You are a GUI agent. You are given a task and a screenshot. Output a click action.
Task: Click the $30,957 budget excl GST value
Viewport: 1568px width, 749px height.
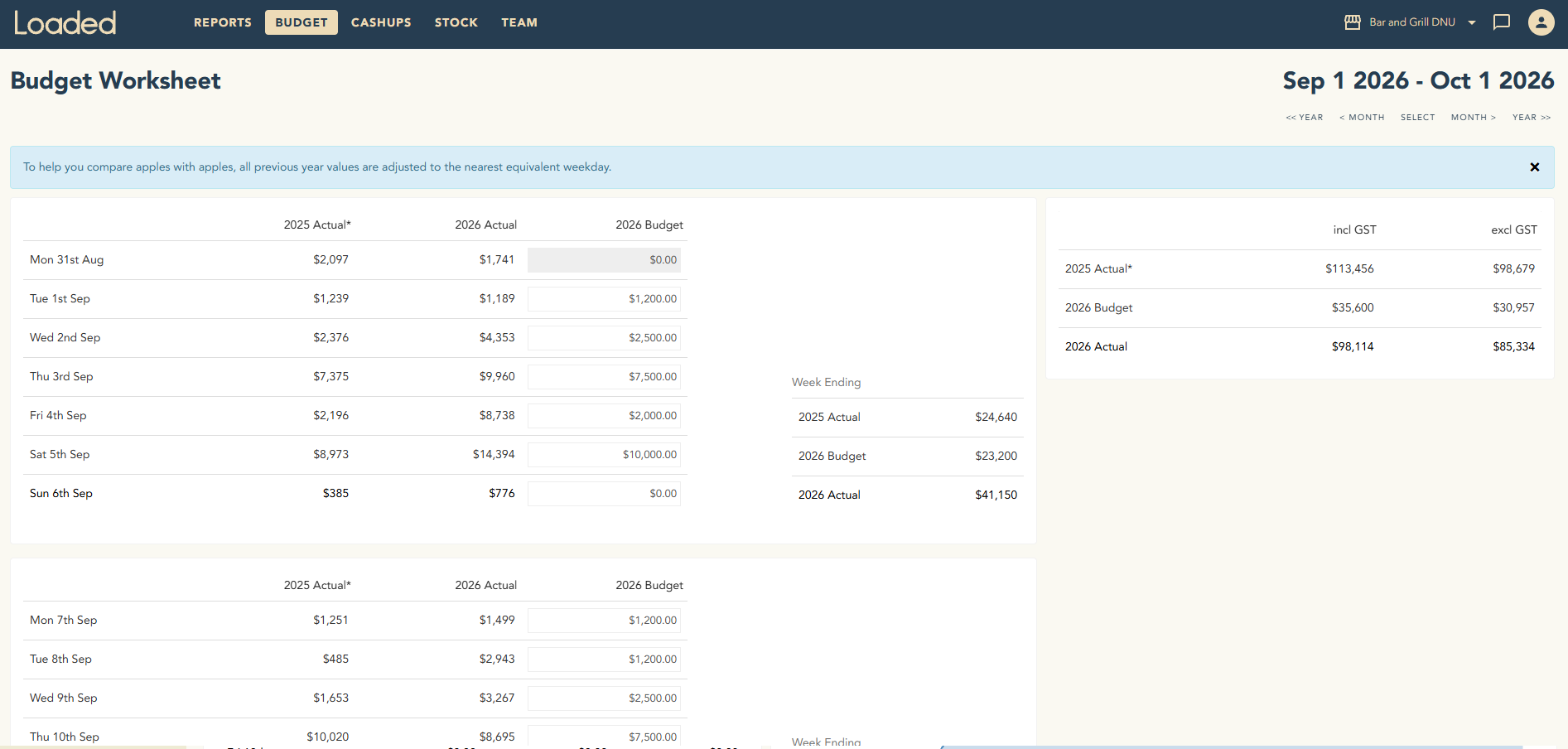coord(1513,308)
